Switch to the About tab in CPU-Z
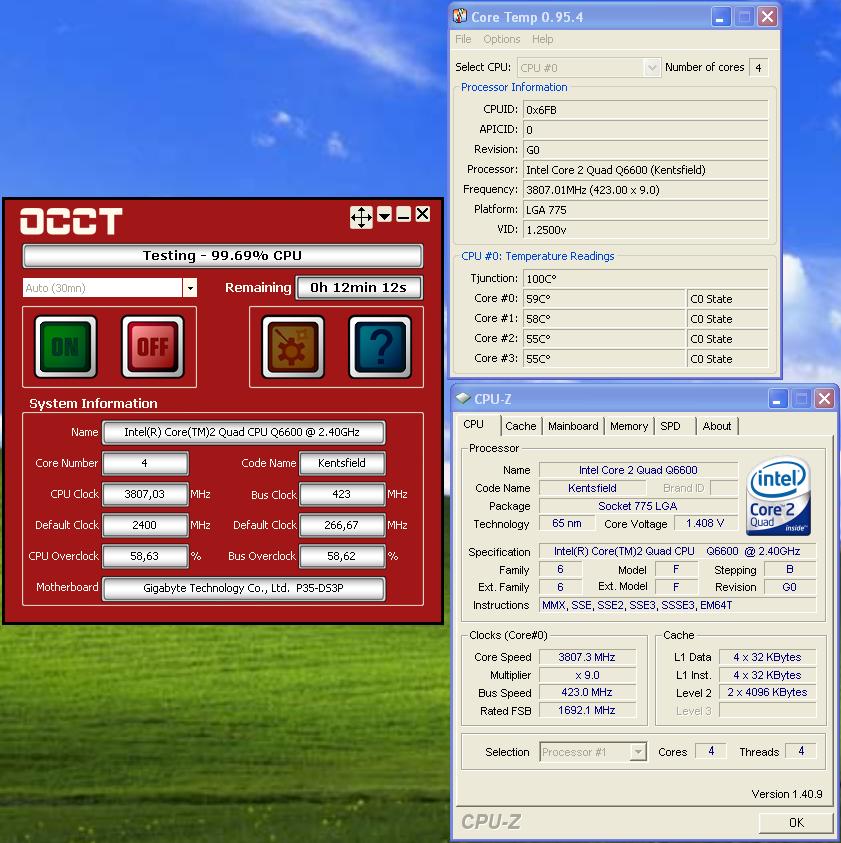841x843 pixels. (x=717, y=426)
